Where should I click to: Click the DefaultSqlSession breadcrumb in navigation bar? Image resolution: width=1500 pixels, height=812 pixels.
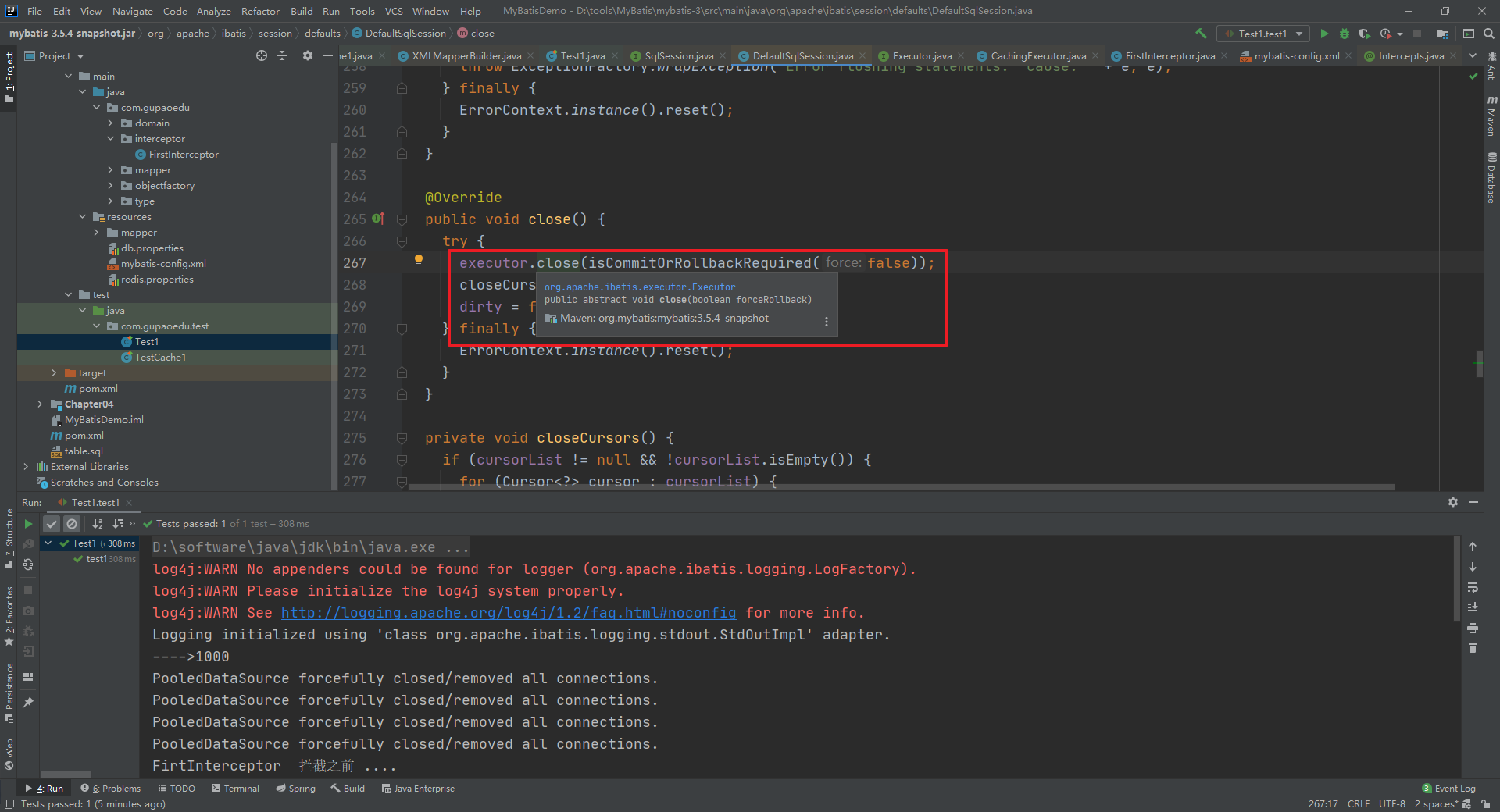399,34
